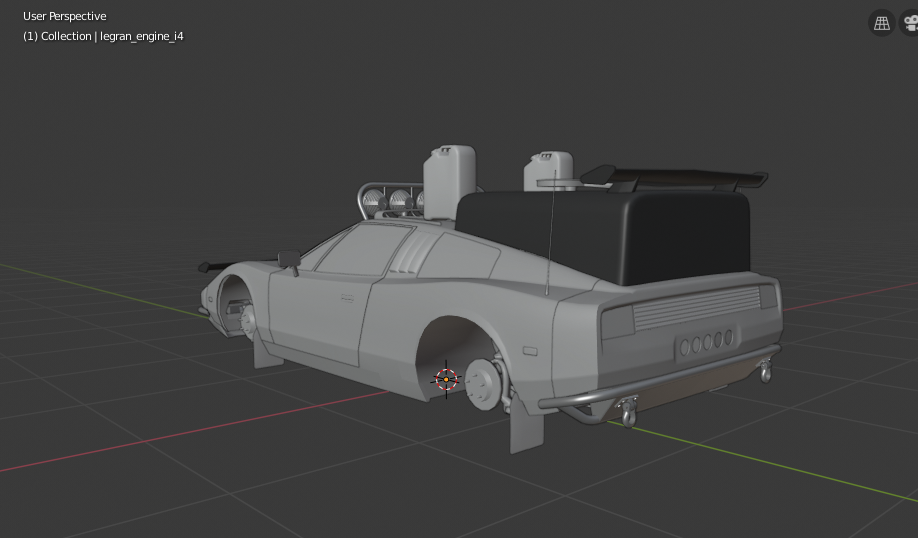The height and width of the screenshot is (538, 918).
Task: Select the thin radio antenna
Action: tap(551, 232)
